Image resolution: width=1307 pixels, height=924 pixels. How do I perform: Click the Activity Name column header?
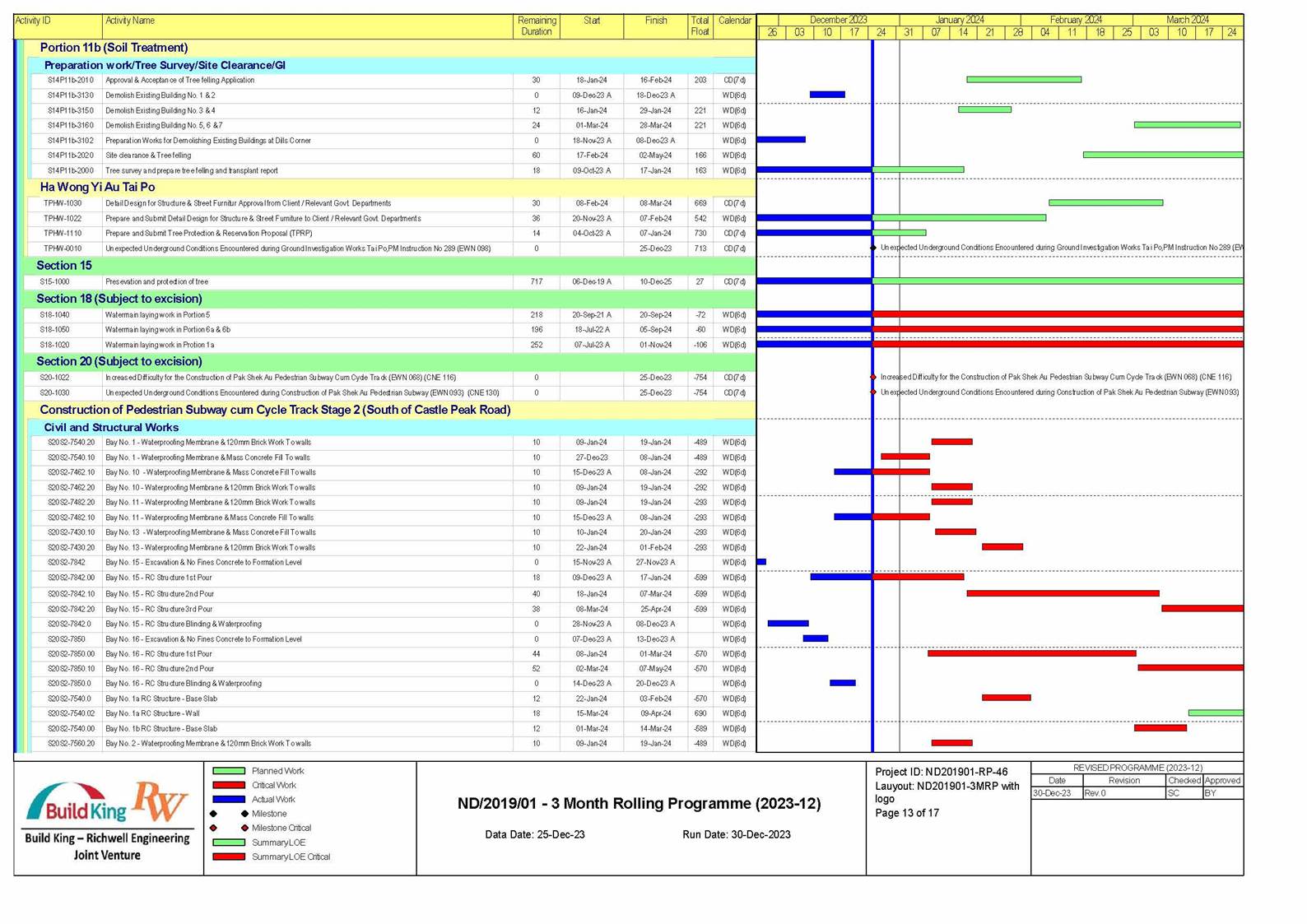(130, 21)
